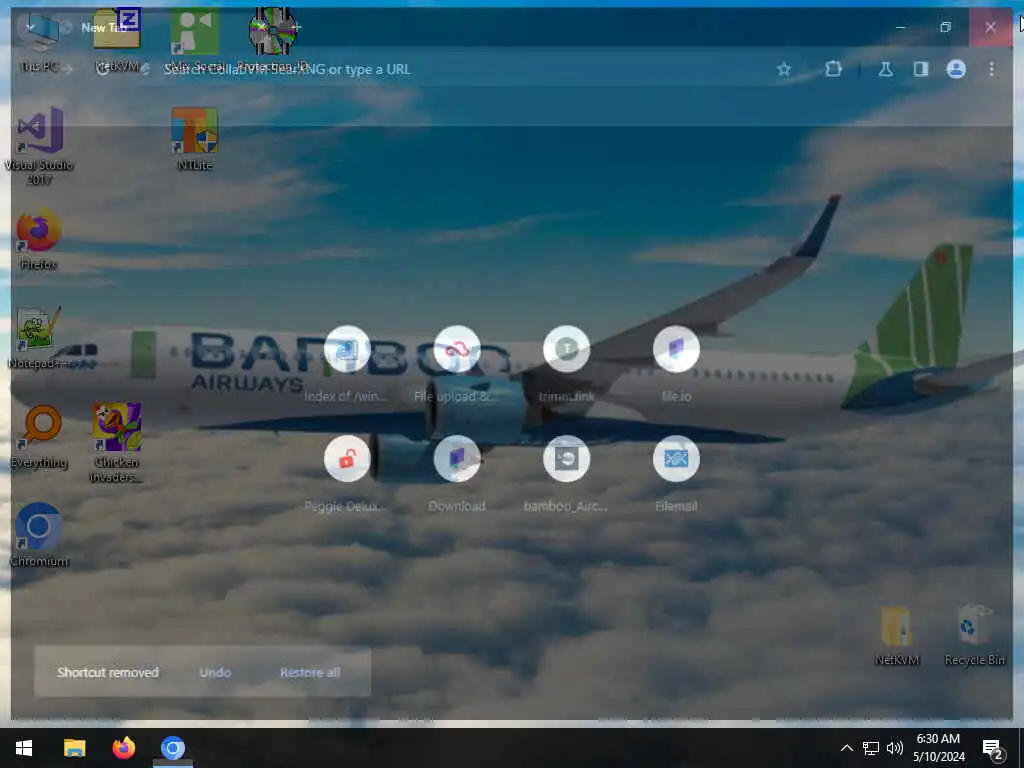Open the file.io shortcut tile

pos(676,363)
